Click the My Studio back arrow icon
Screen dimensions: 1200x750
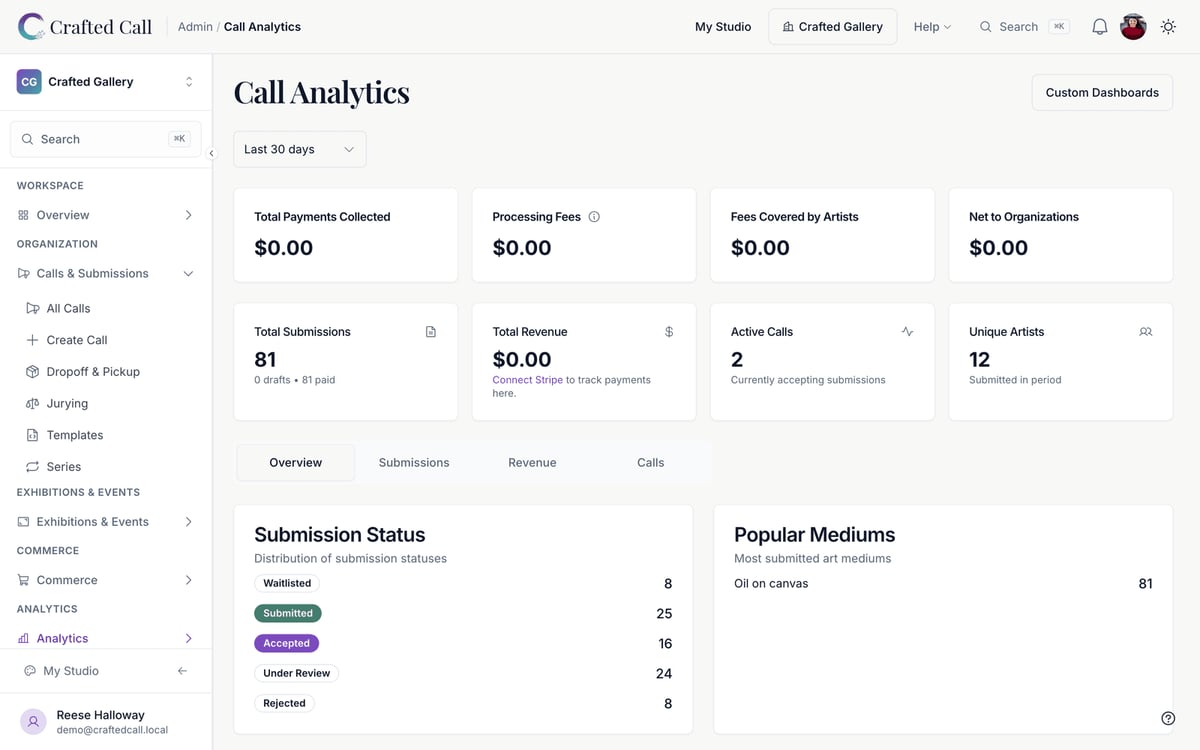pyautogui.click(x=182, y=671)
